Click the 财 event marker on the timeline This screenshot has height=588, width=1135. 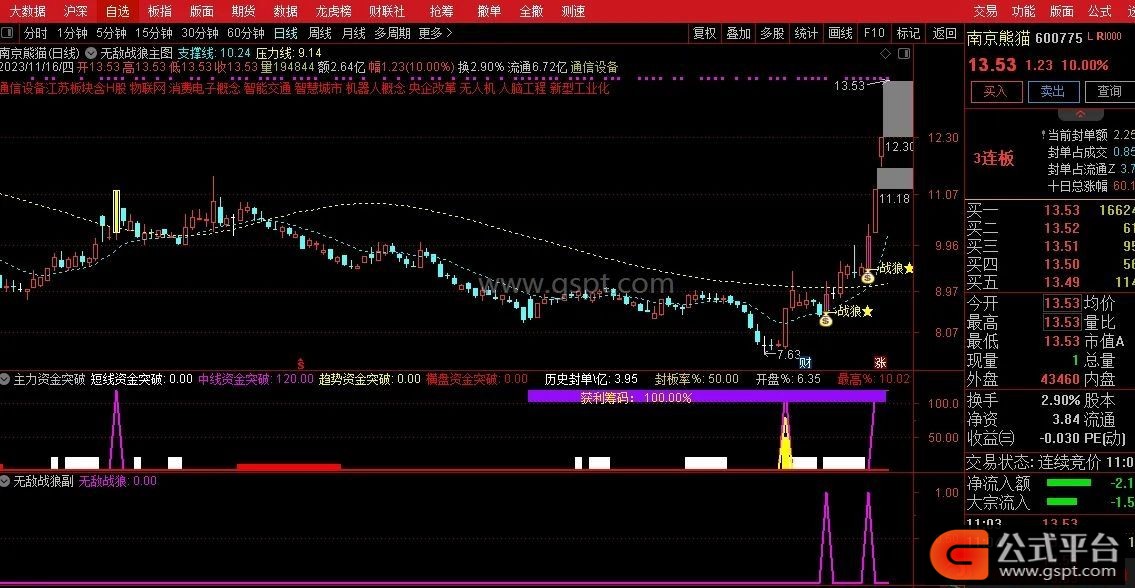804,362
